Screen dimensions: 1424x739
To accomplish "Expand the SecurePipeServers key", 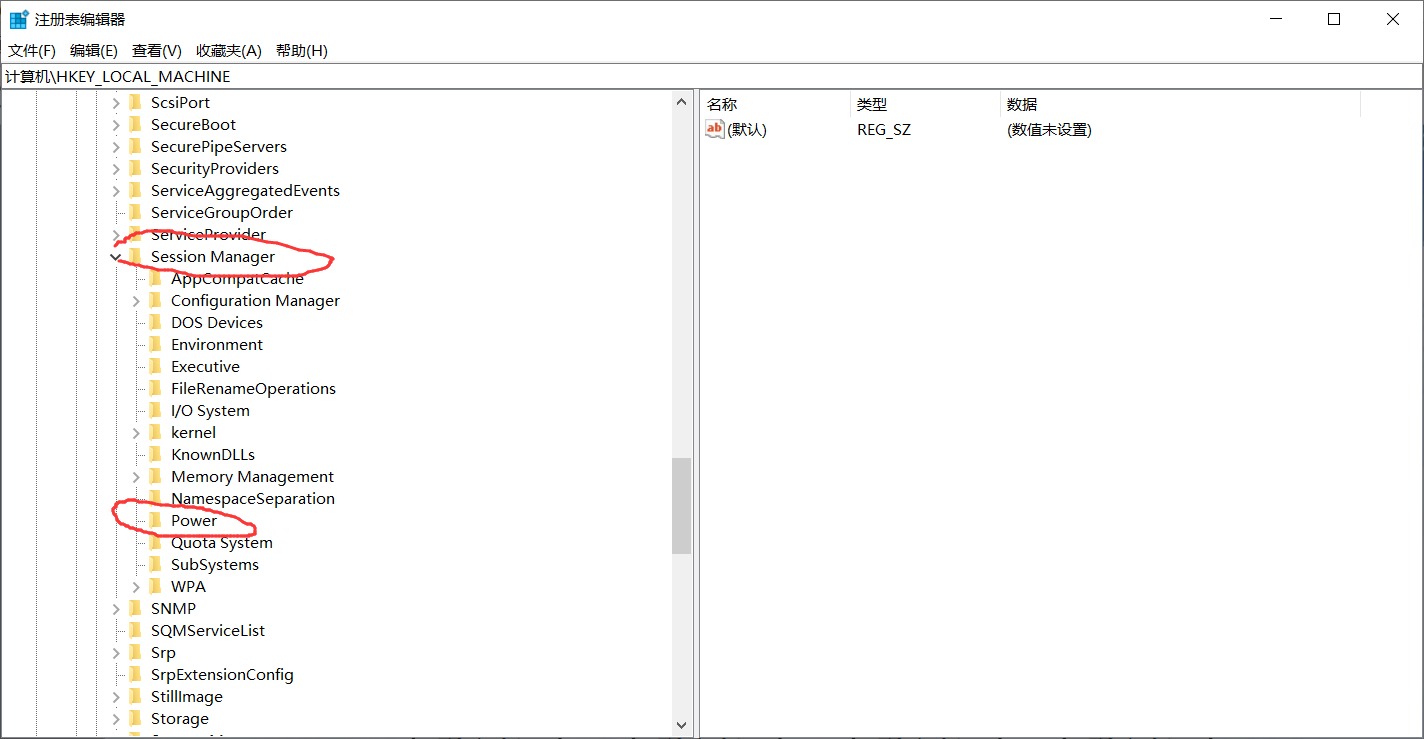I will [116, 146].
